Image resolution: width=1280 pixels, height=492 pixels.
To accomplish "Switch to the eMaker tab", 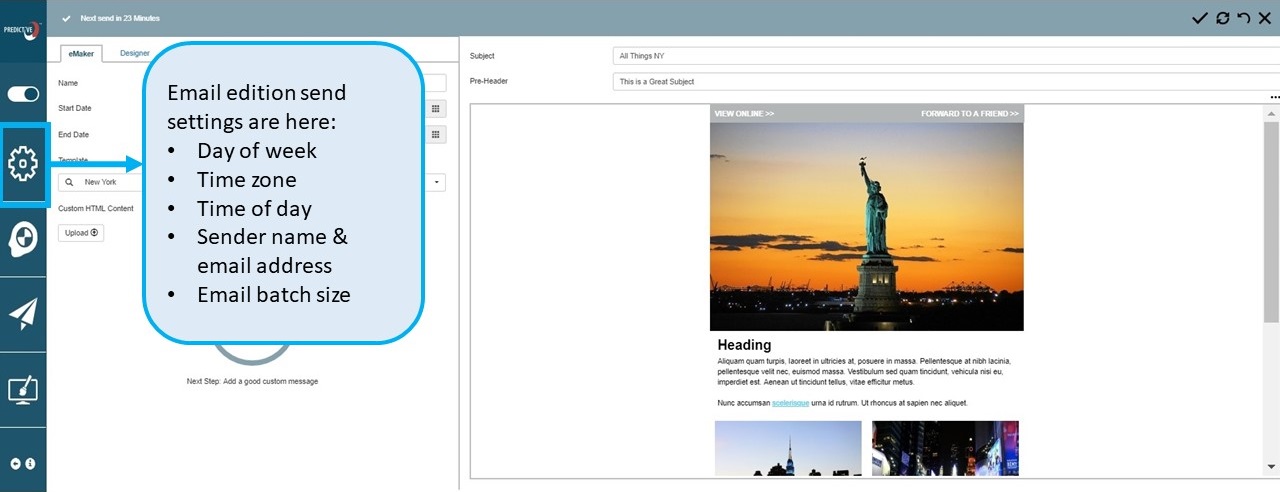I will click(x=81, y=54).
